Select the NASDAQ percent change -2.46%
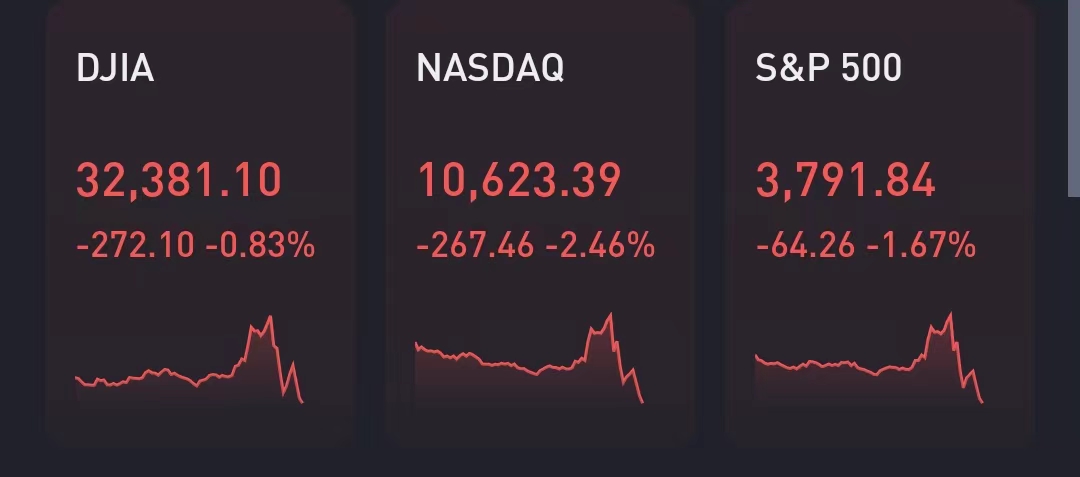1080x477 pixels. (x=600, y=244)
